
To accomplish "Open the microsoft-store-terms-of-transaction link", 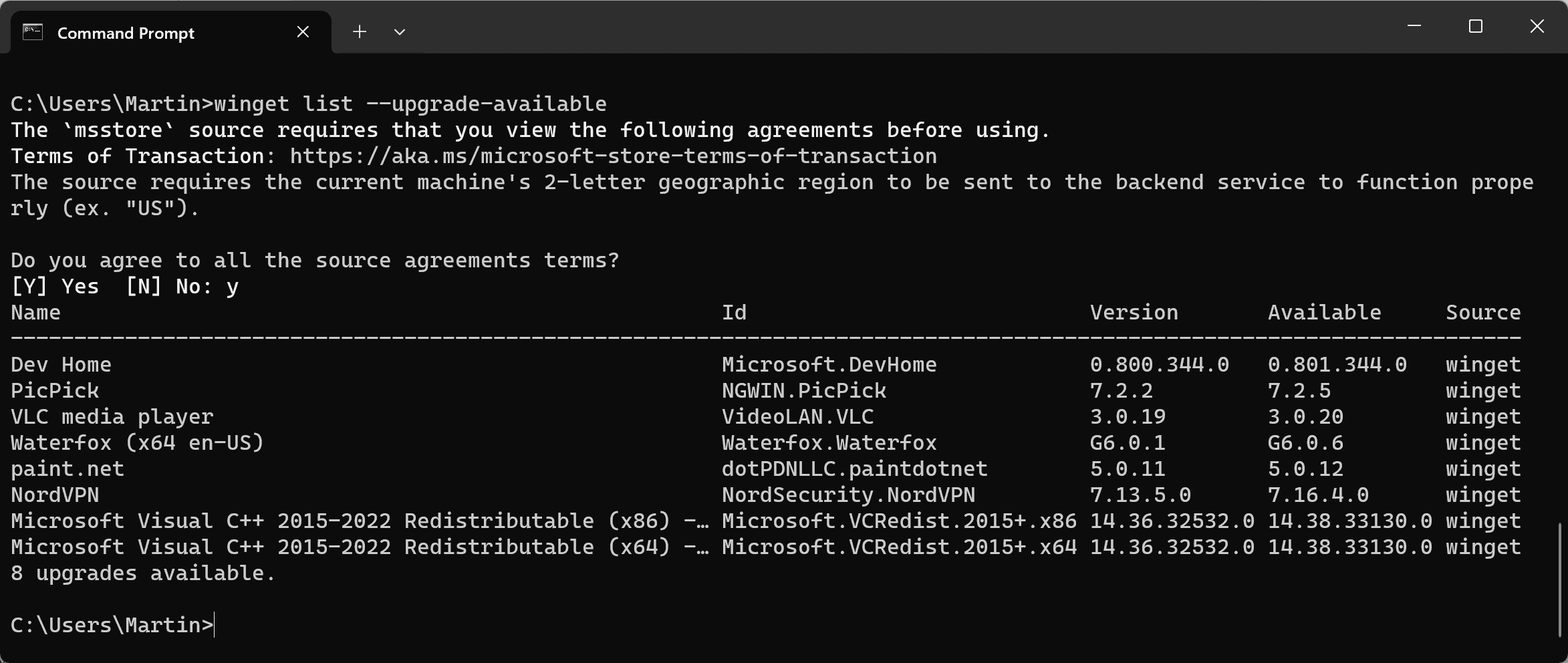I will 613,156.
